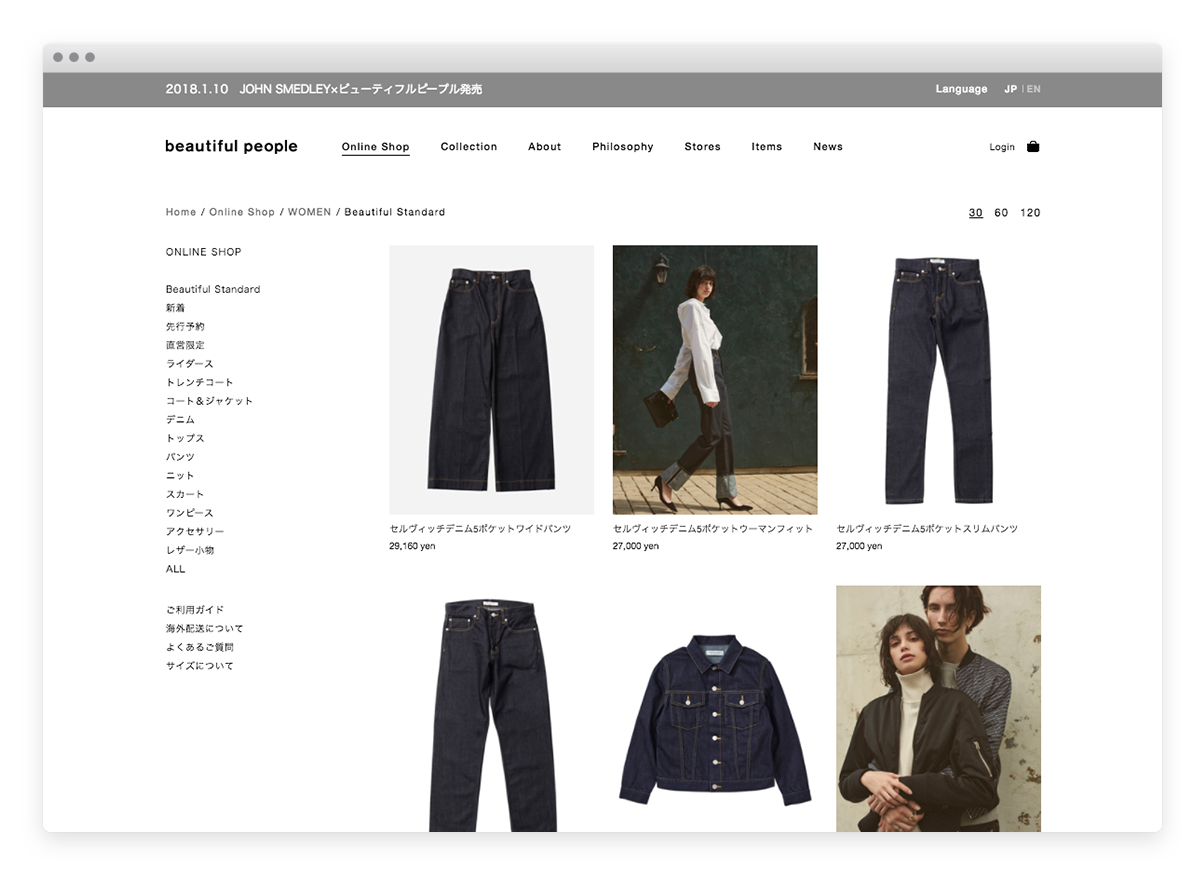Open wide pants product thumbnail
The width and height of the screenshot is (1204, 874).
(x=491, y=380)
